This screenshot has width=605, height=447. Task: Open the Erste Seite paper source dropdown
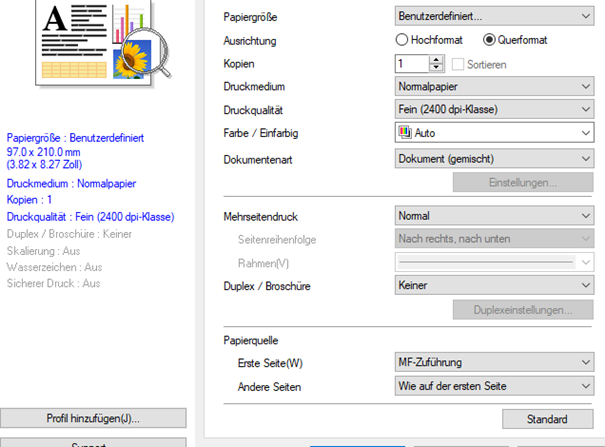point(493,362)
